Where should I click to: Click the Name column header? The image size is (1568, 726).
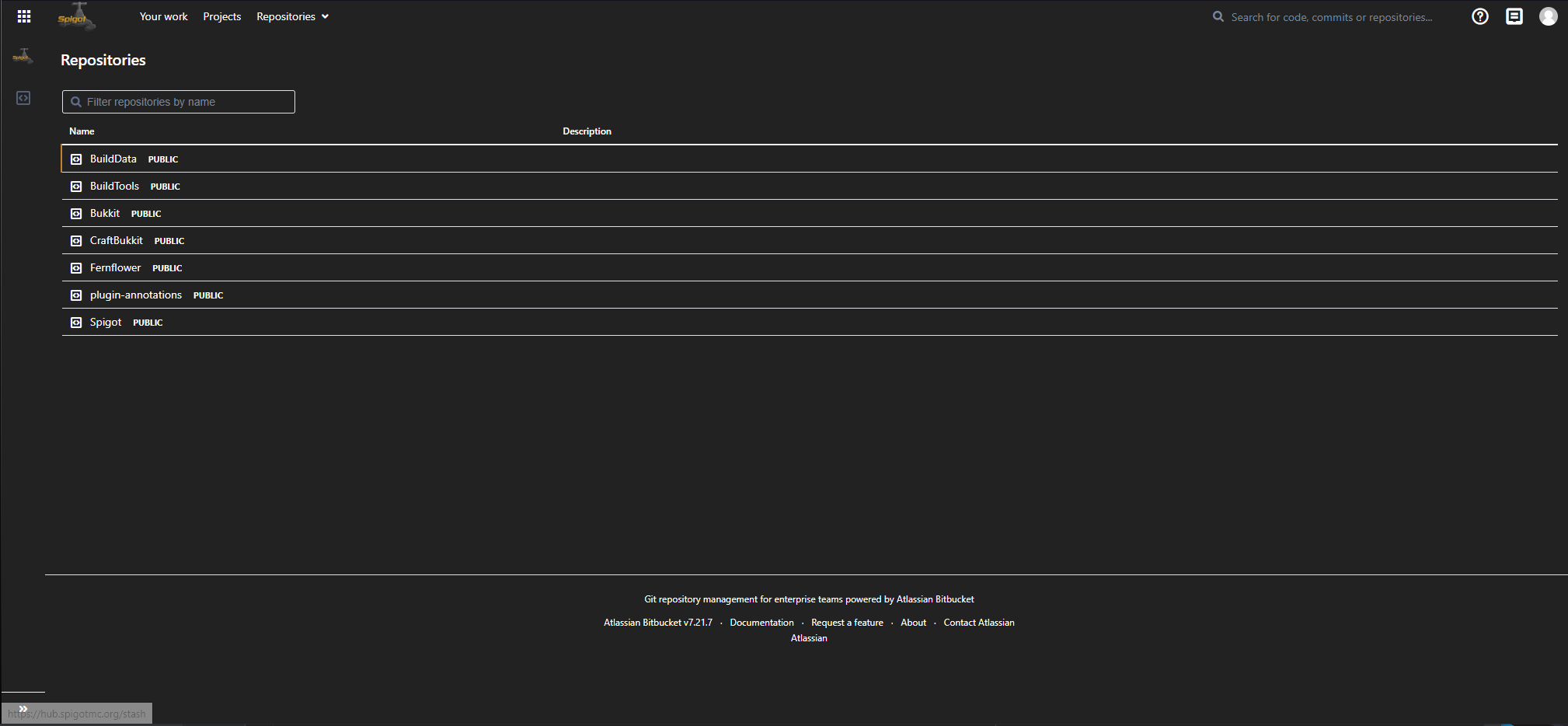pos(82,131)
